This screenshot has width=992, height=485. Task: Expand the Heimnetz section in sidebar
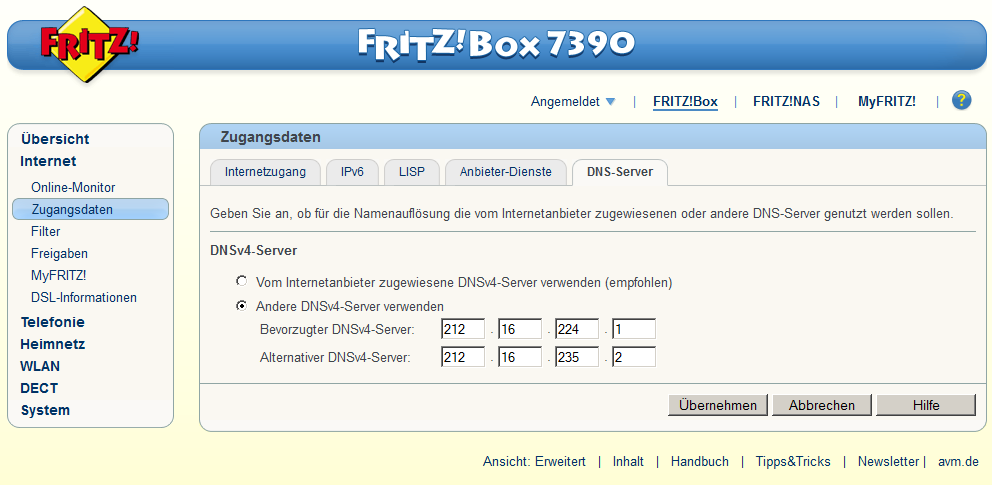point(52,344)
